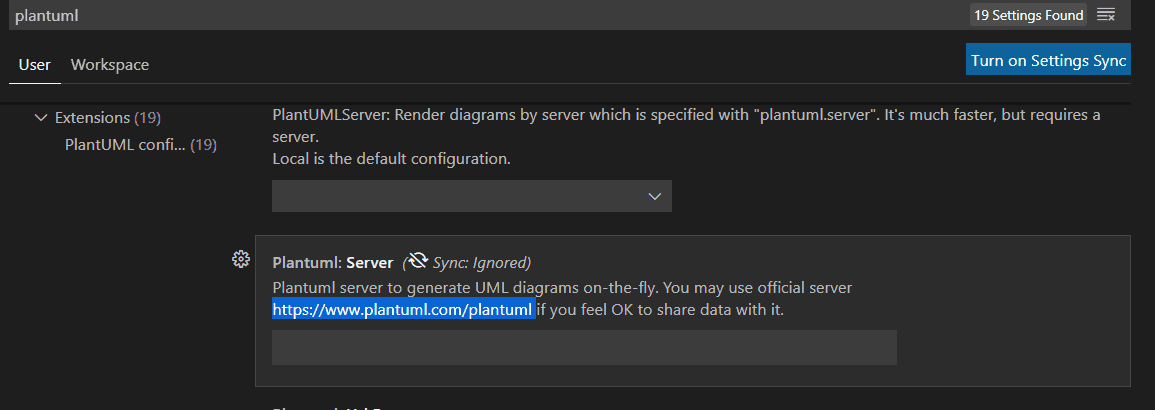Open the plantuml.com official server link
Screen dimensions: 1155x410
tap(402, 309)
